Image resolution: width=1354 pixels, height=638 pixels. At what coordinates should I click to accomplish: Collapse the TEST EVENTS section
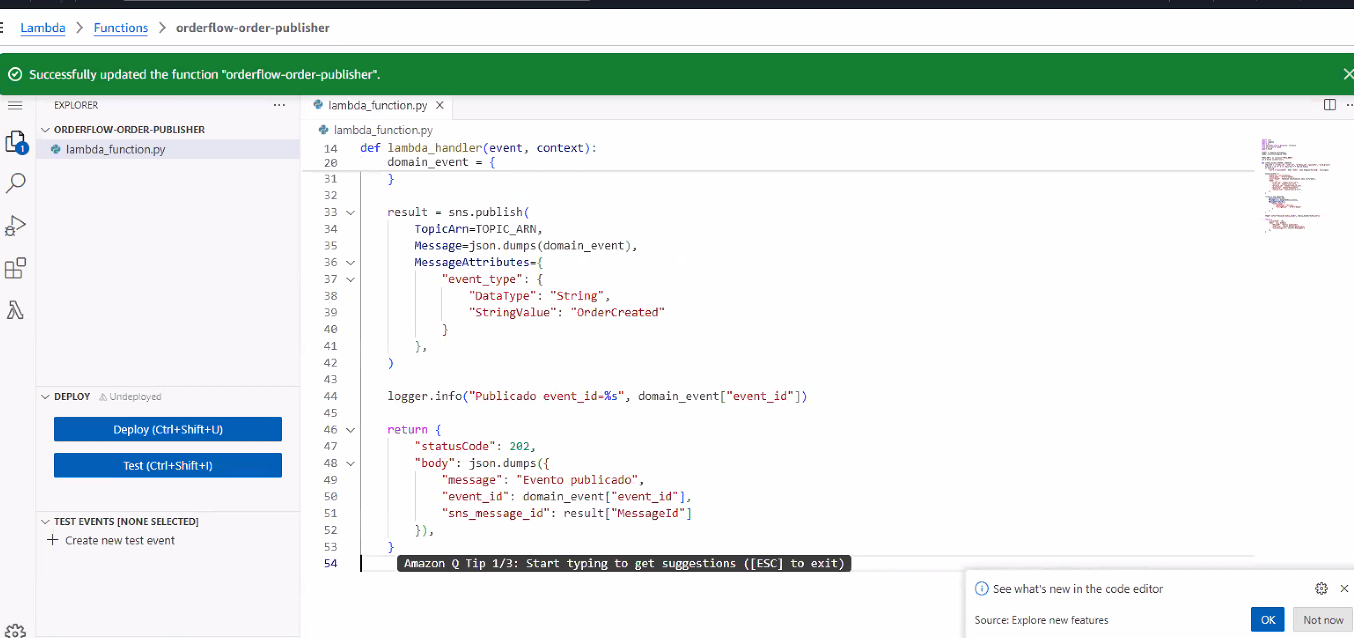pyautogui.click(x=45, y=522)
